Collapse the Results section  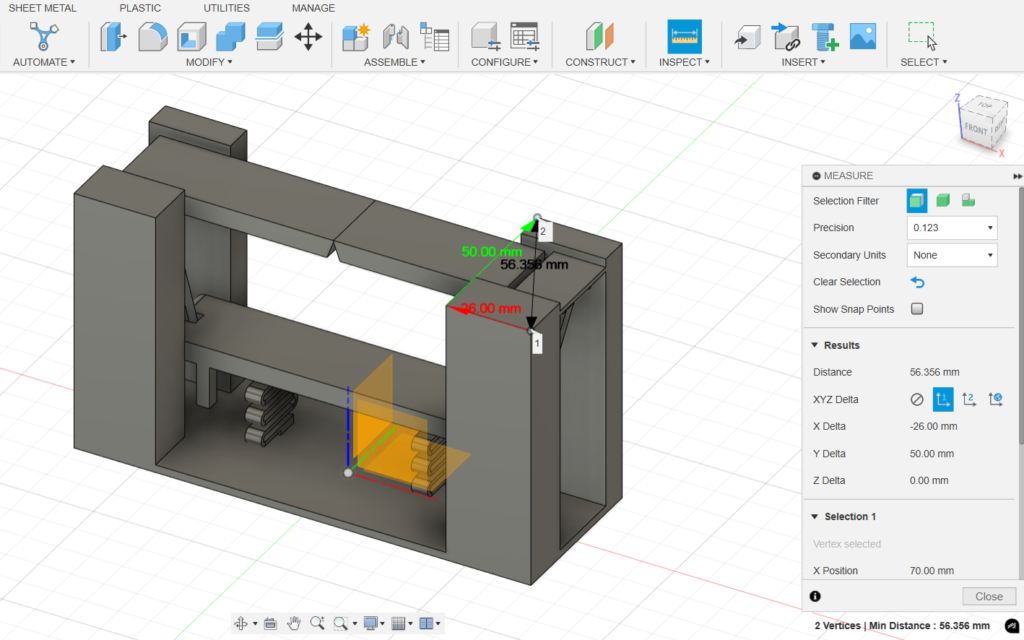[x=814, y=345]
